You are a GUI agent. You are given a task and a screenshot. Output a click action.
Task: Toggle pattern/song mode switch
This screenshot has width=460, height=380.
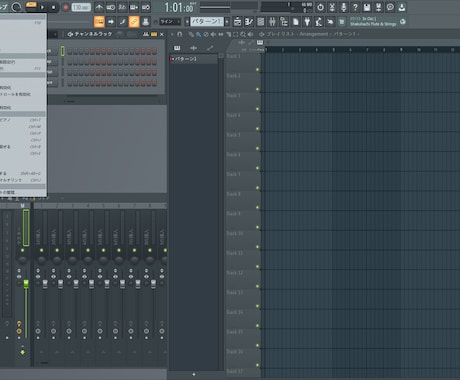click(x=31, y=7)
